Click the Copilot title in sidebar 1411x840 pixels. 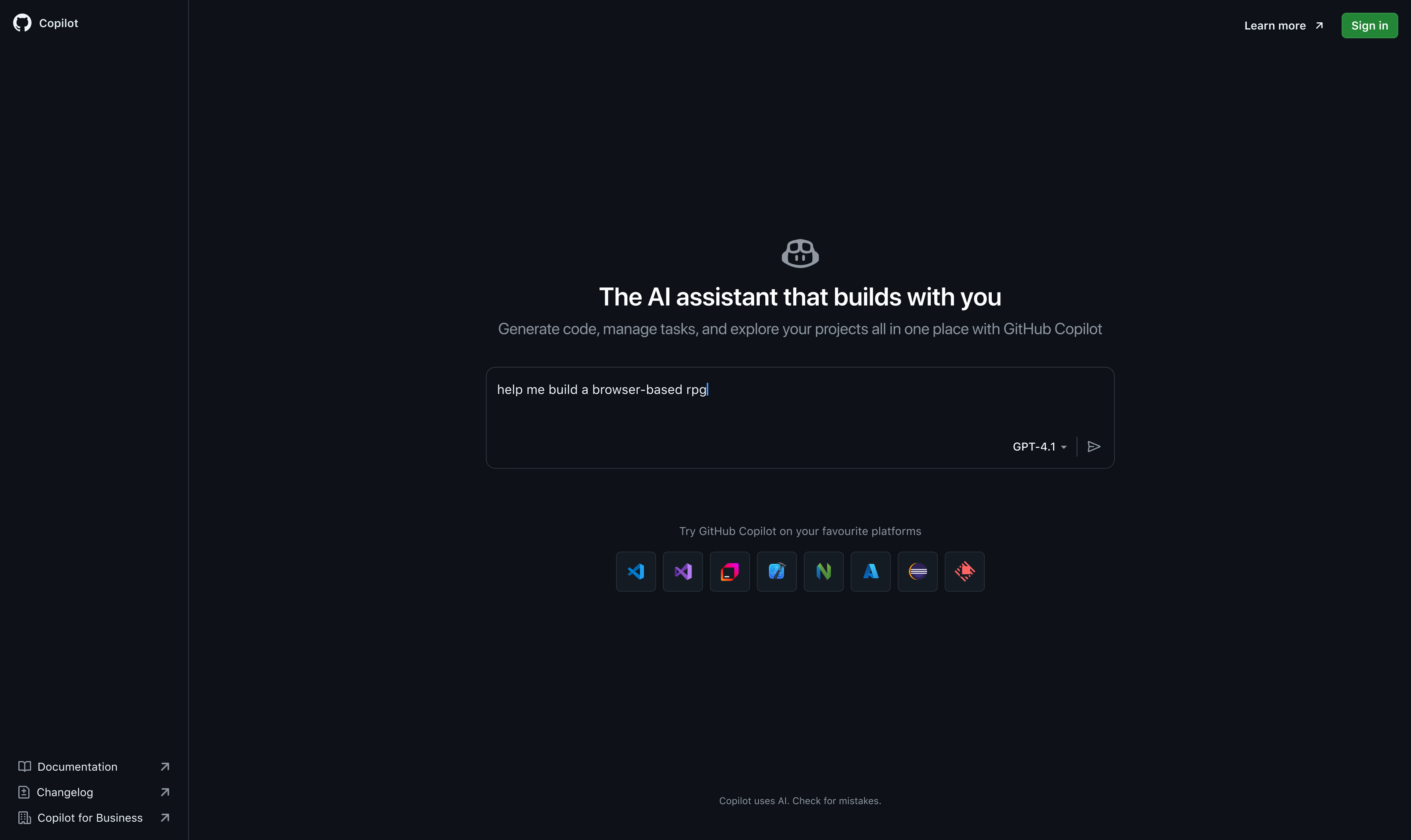pos(58,23)
